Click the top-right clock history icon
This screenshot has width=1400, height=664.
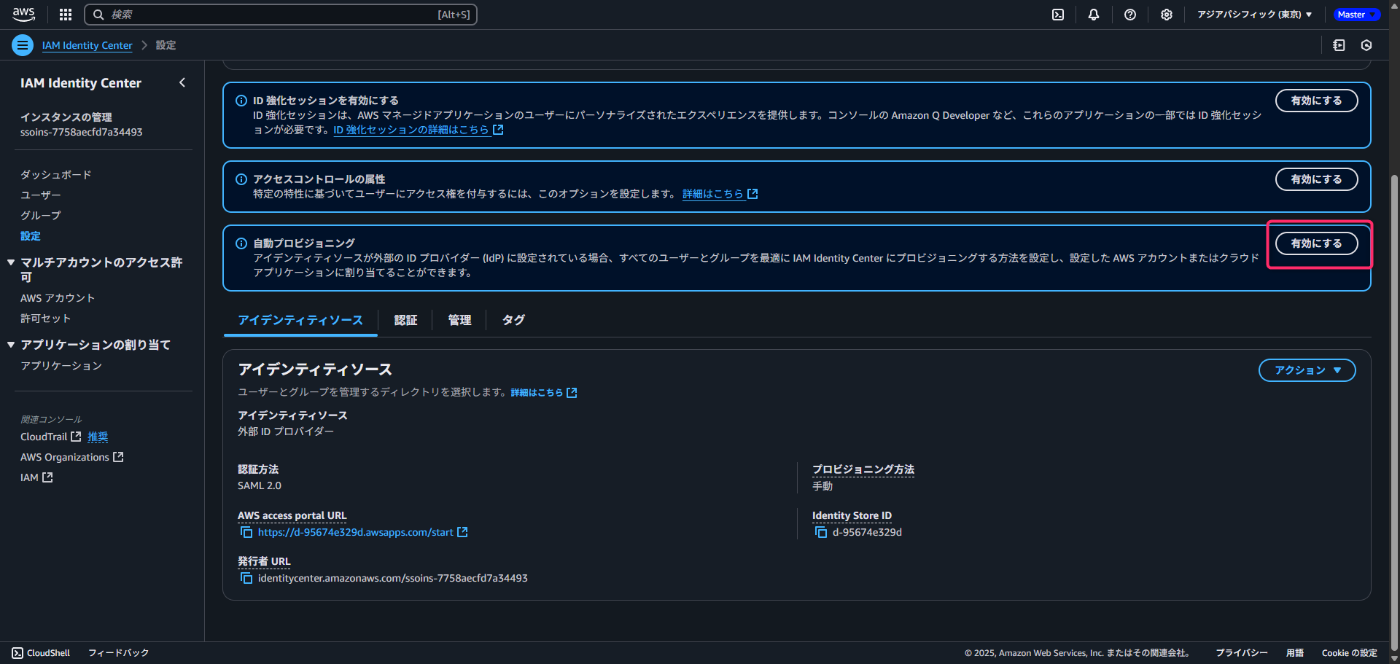point(1366,45)
